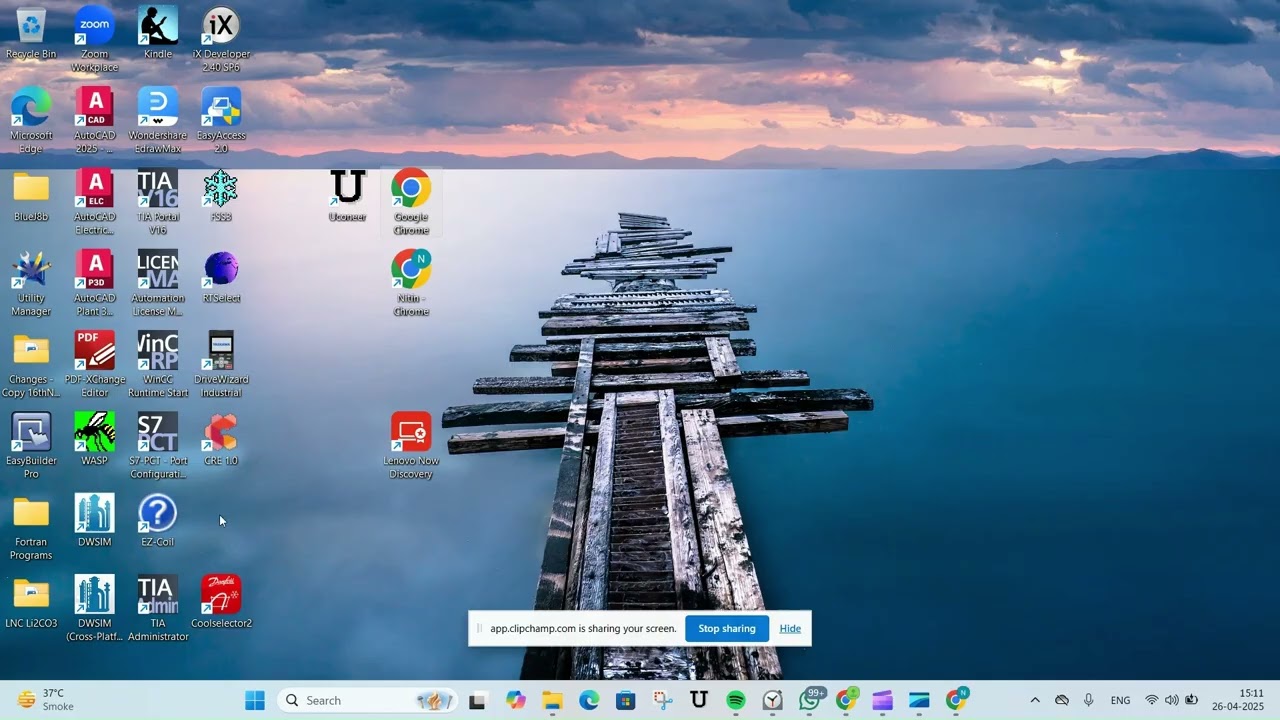Select the EasyAccess 2.0 desktop shortcut
The width and height of the screenshot is (1280, 720).
[x=221, y=121]
